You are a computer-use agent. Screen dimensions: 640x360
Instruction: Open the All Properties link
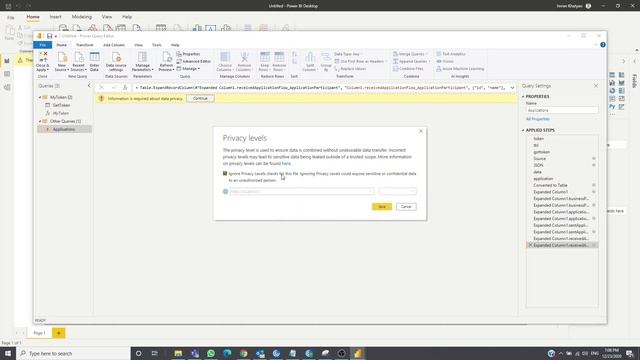(x=538, y=119)
